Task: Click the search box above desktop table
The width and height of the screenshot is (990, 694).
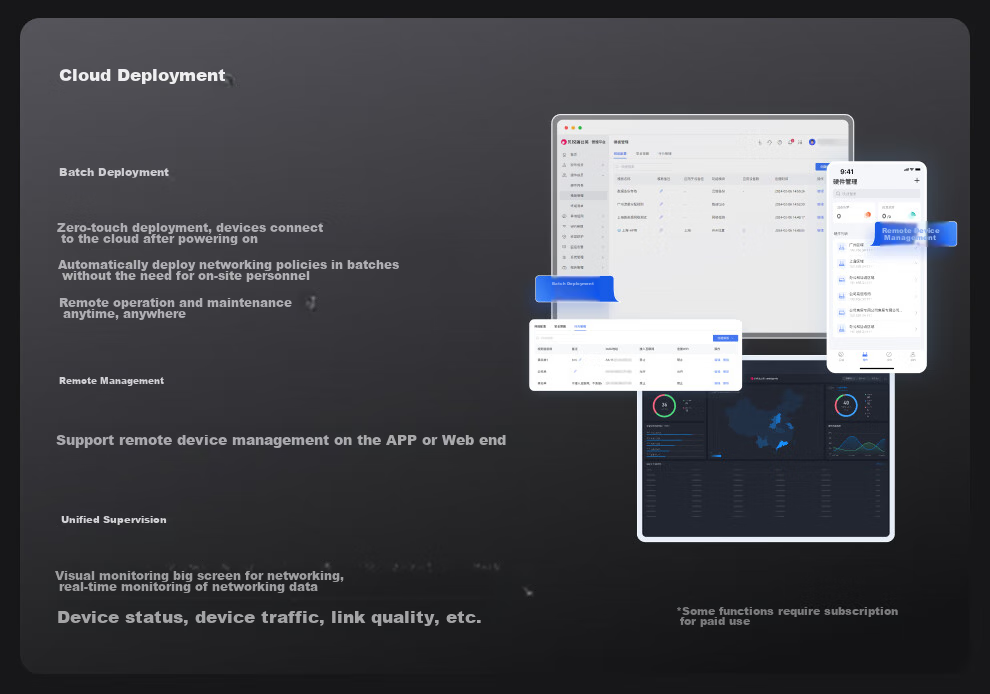Action: [x=640, y=166]
